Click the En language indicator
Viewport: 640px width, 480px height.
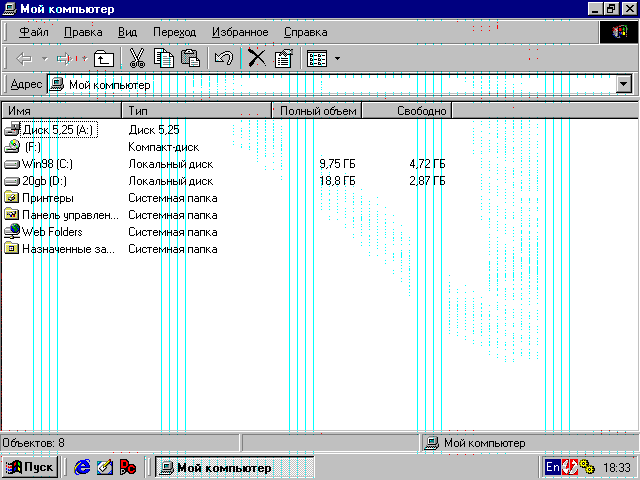click(552, 467)
